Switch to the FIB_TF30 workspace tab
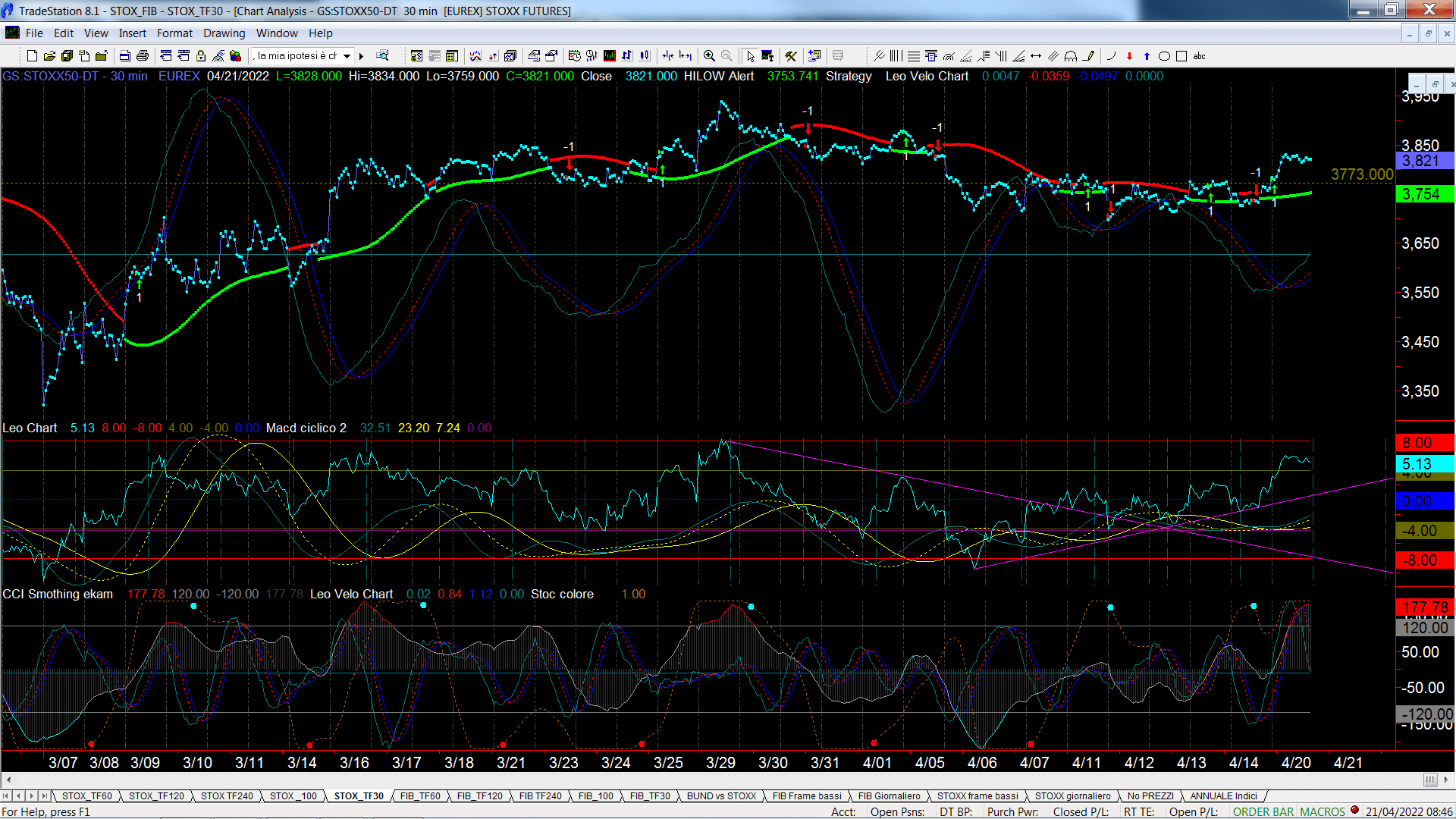 (x=650, y=796)
